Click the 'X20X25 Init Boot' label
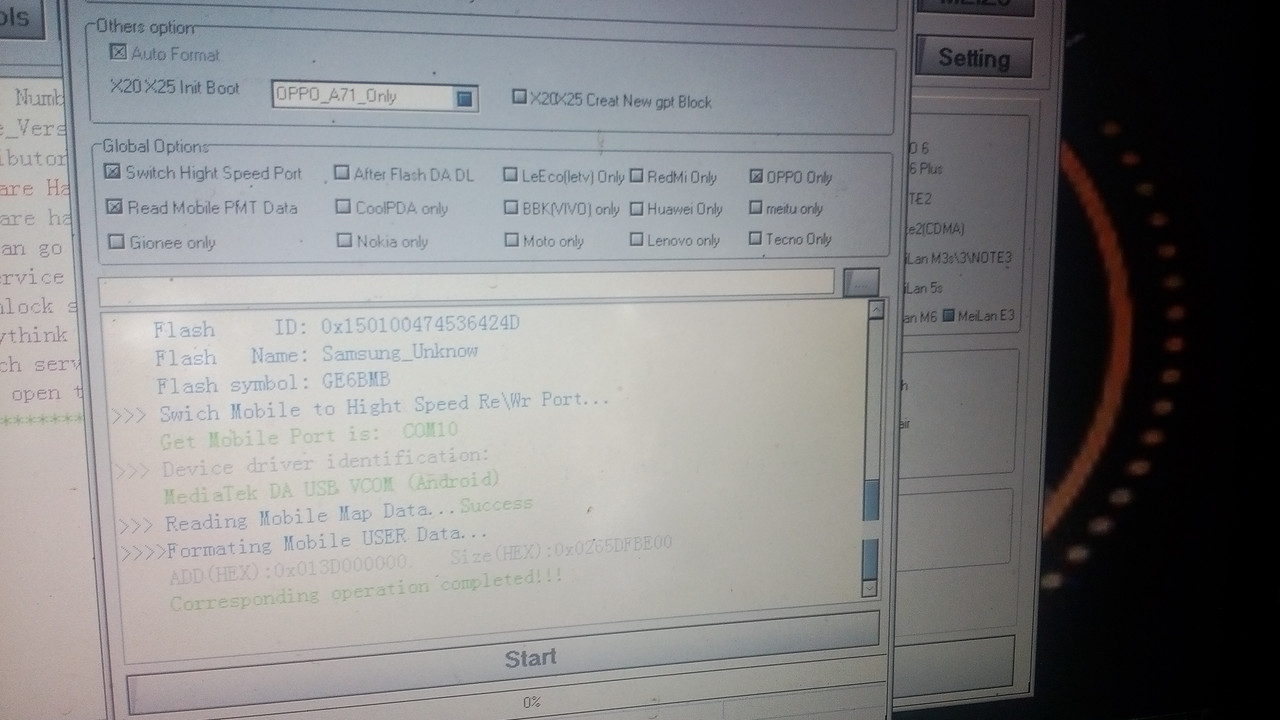The height and width of the screenshot is (720, 1280). point(174,88)
